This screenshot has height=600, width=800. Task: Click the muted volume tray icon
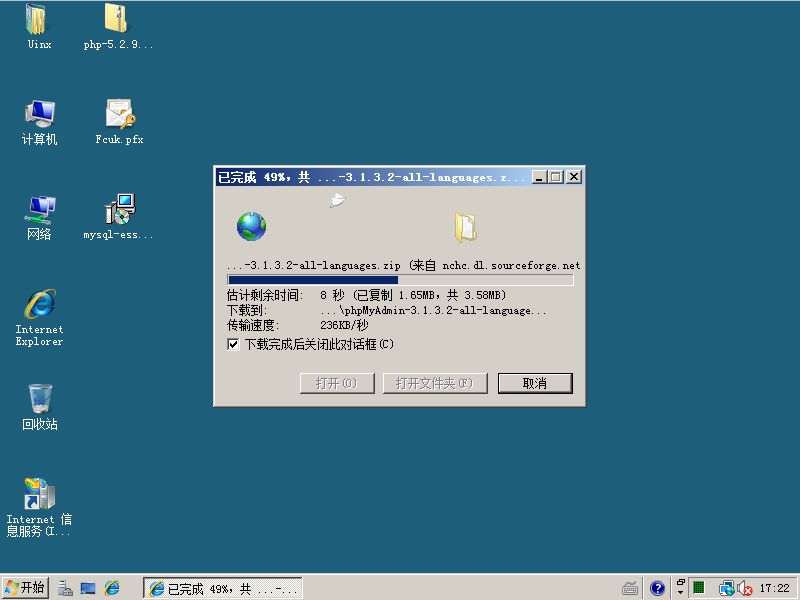pos(745,589)
